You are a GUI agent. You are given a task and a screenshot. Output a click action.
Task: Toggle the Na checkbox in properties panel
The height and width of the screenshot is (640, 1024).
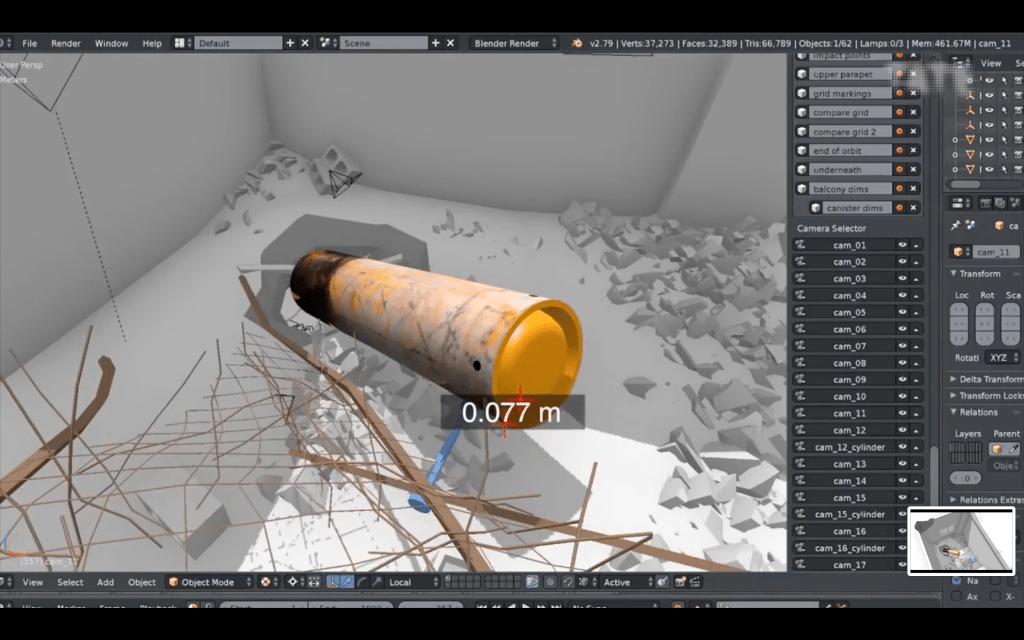pos(956,580)
